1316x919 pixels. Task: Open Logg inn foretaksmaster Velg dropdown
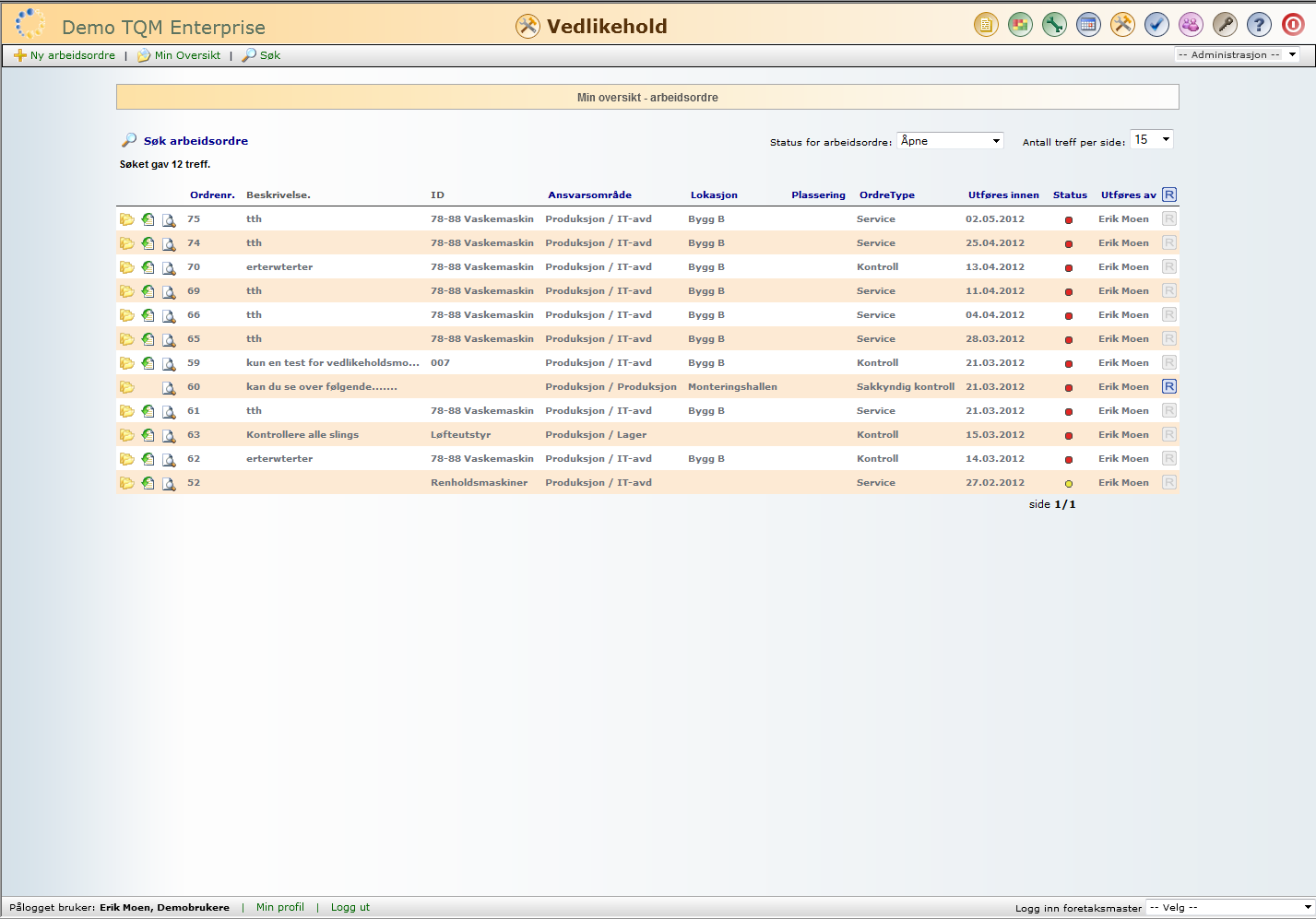point(1229,908)
